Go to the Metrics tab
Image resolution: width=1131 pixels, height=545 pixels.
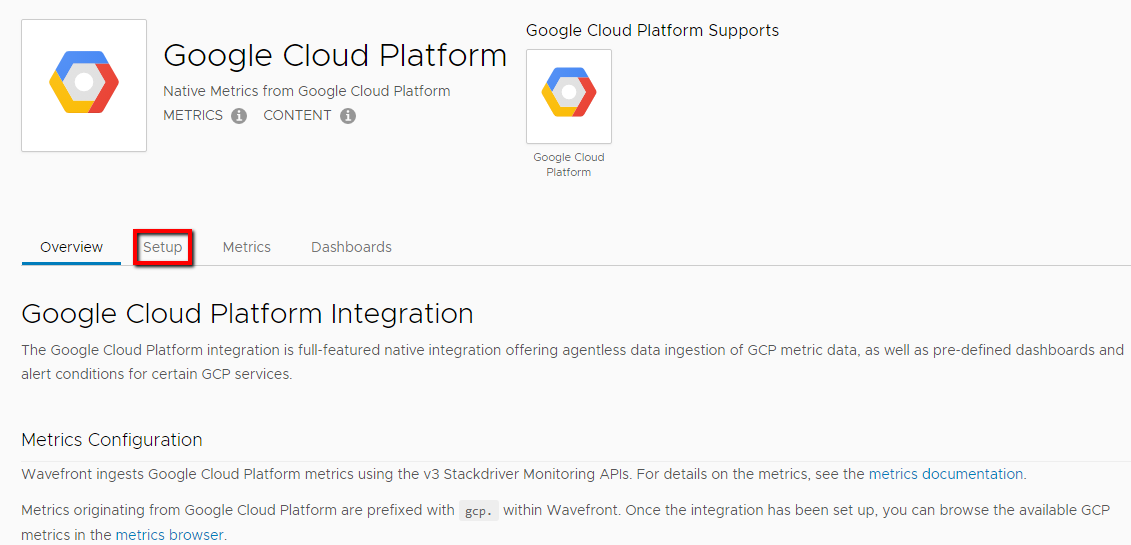[247, 247]
